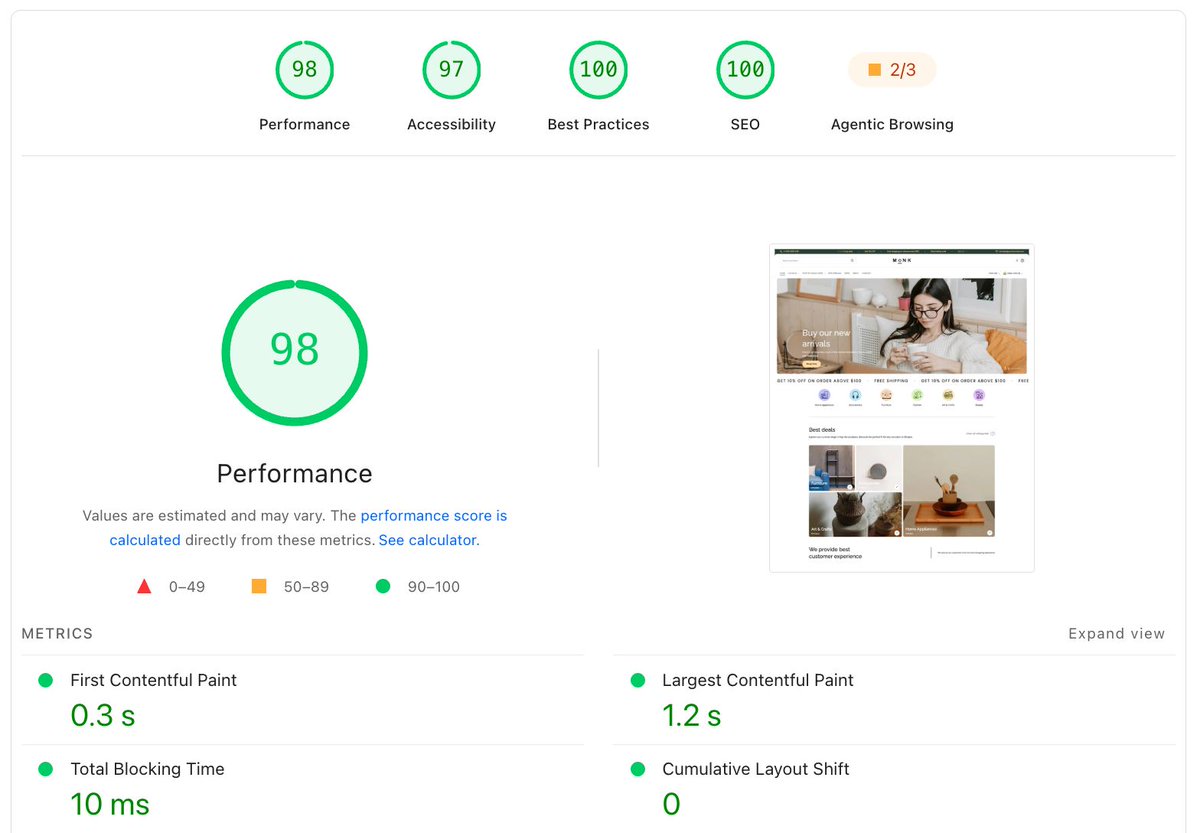Click the 1.2 s Largest Contentful Paint value
This screenshot has width=1200, height=833.
point(691,716)
